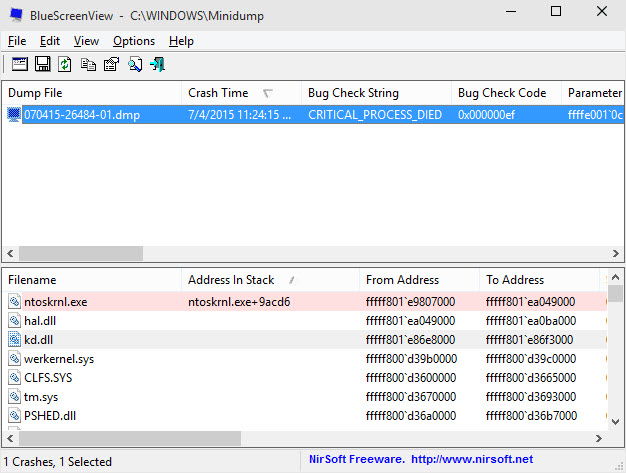Click To Address fffff801`ea0ba000

pyautogui.click(x=531, y=321)
